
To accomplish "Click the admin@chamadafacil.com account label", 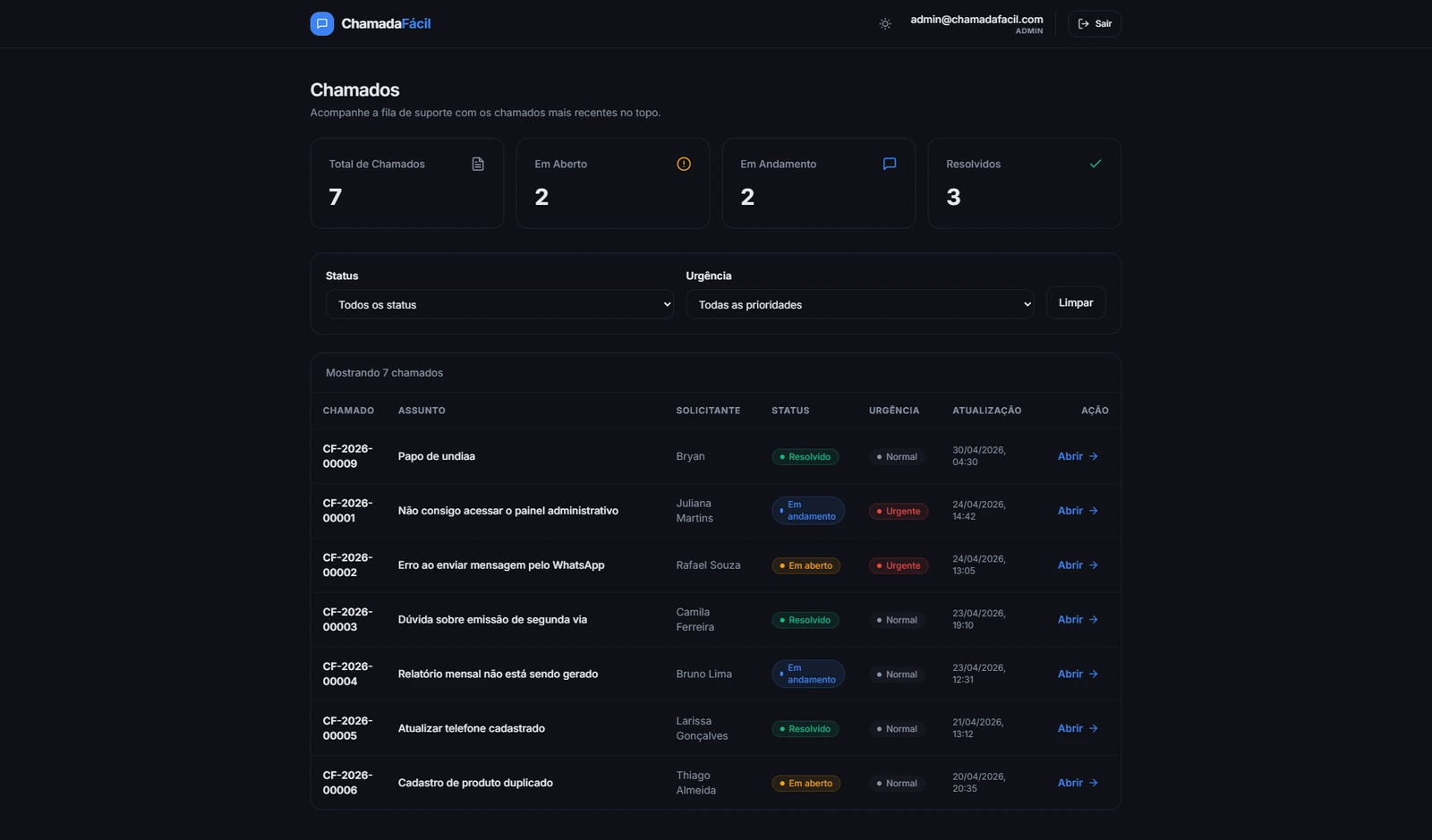I will pyautogui.click(x=976, y=19).
